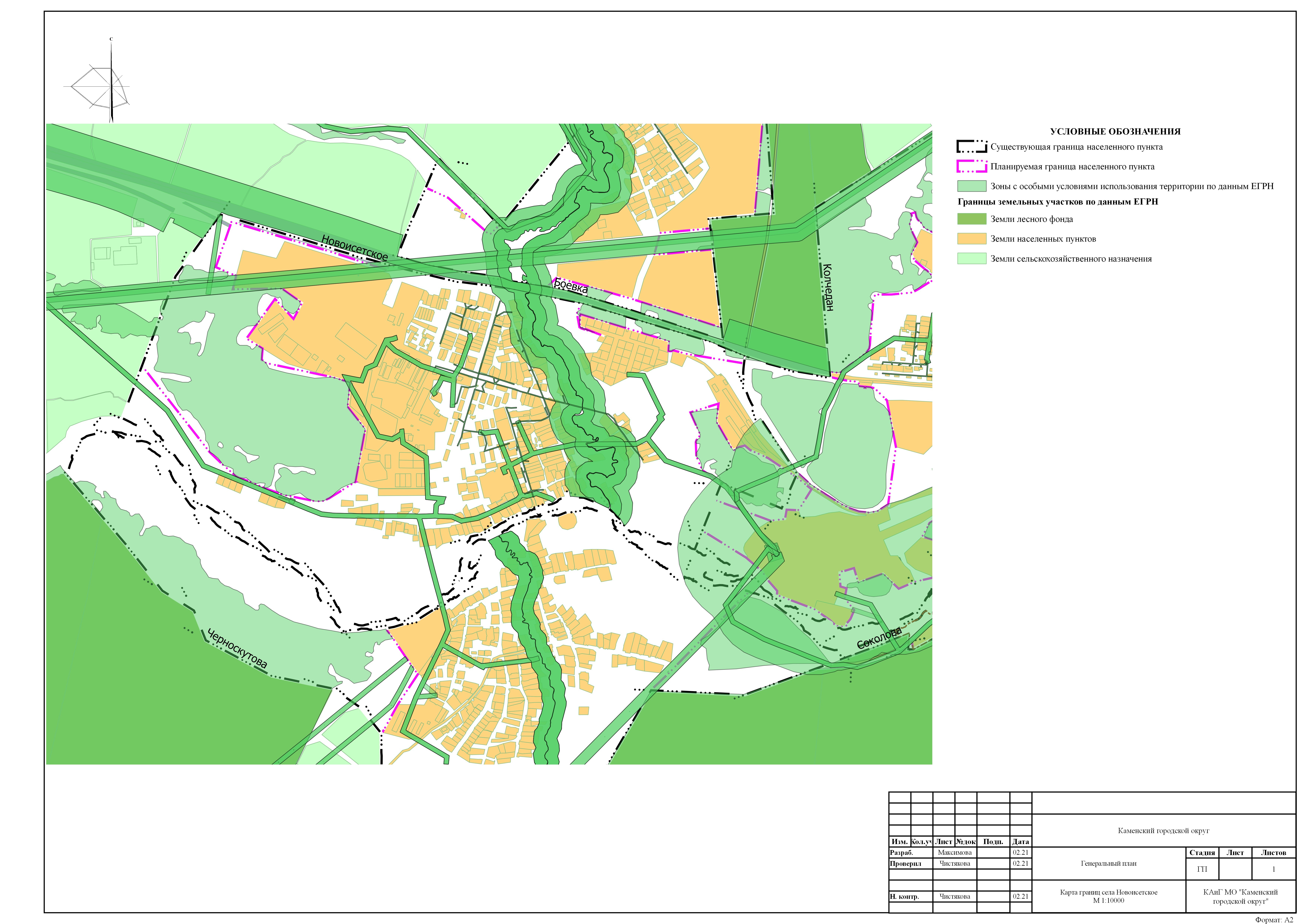
Task: Click the 'Соколова' map label
Action: [879, 638]
